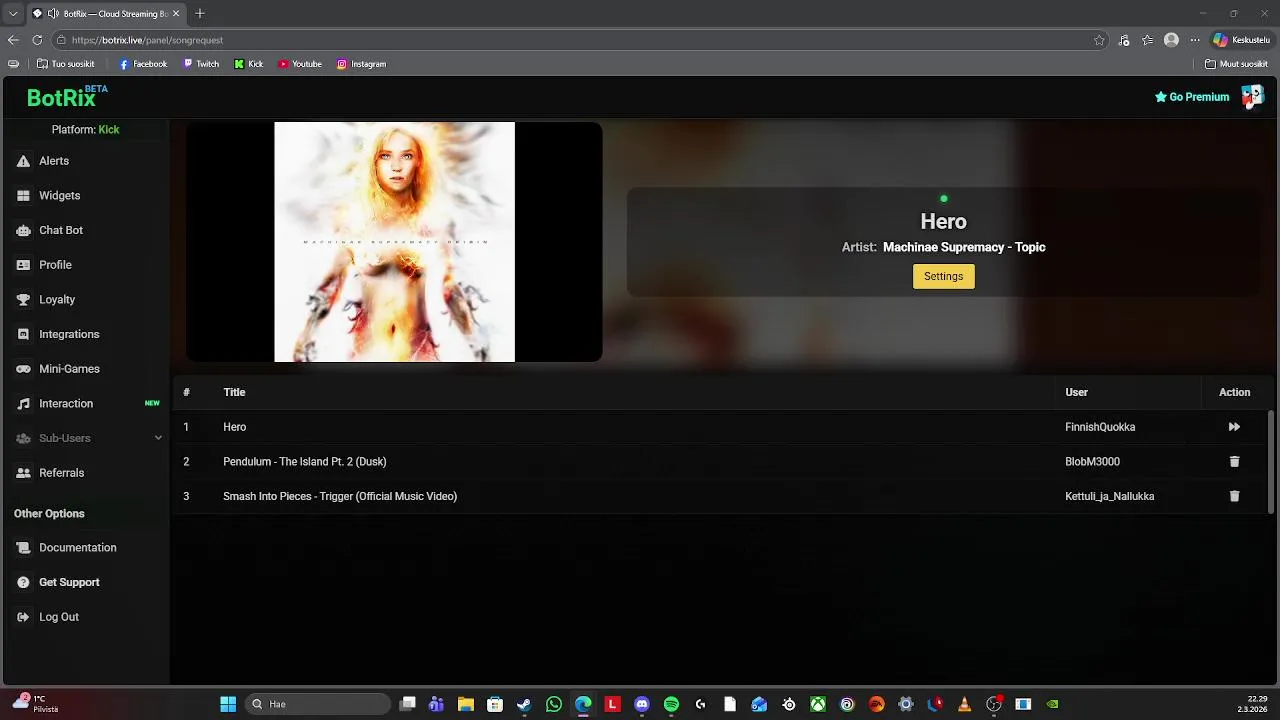This screenshot has height=720, width=1280.
Task: Open Steam from the taskbar
Action: [524, 704]
